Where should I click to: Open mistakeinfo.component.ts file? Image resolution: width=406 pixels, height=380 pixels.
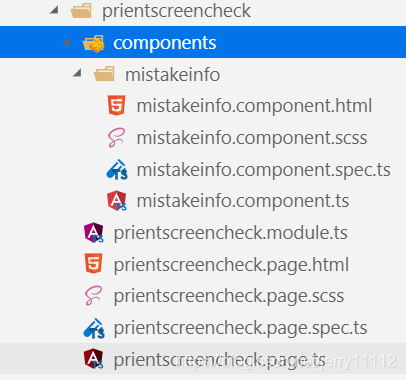click(243, 201)
